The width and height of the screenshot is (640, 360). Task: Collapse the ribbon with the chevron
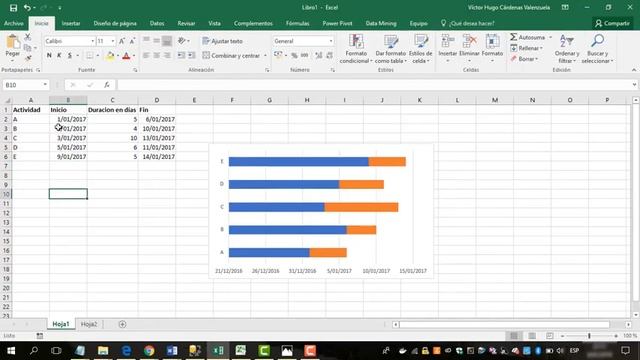[x=634, y=70]
